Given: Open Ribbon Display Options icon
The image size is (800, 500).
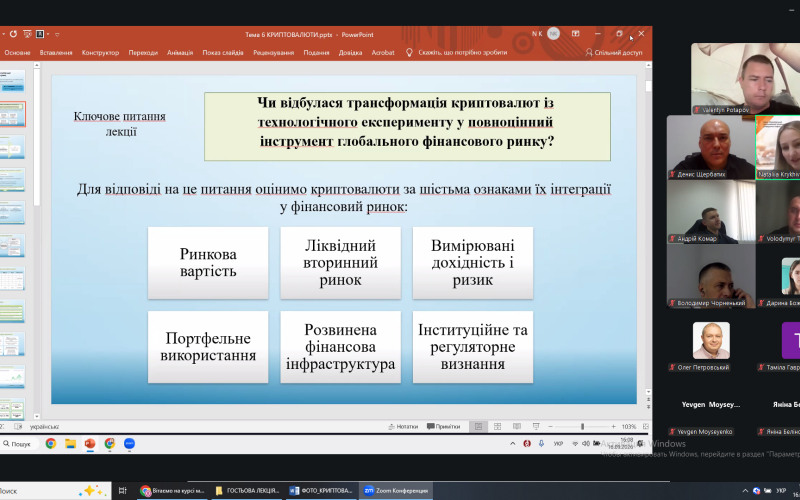Looking at the screenshot, I should click(576, 34).
